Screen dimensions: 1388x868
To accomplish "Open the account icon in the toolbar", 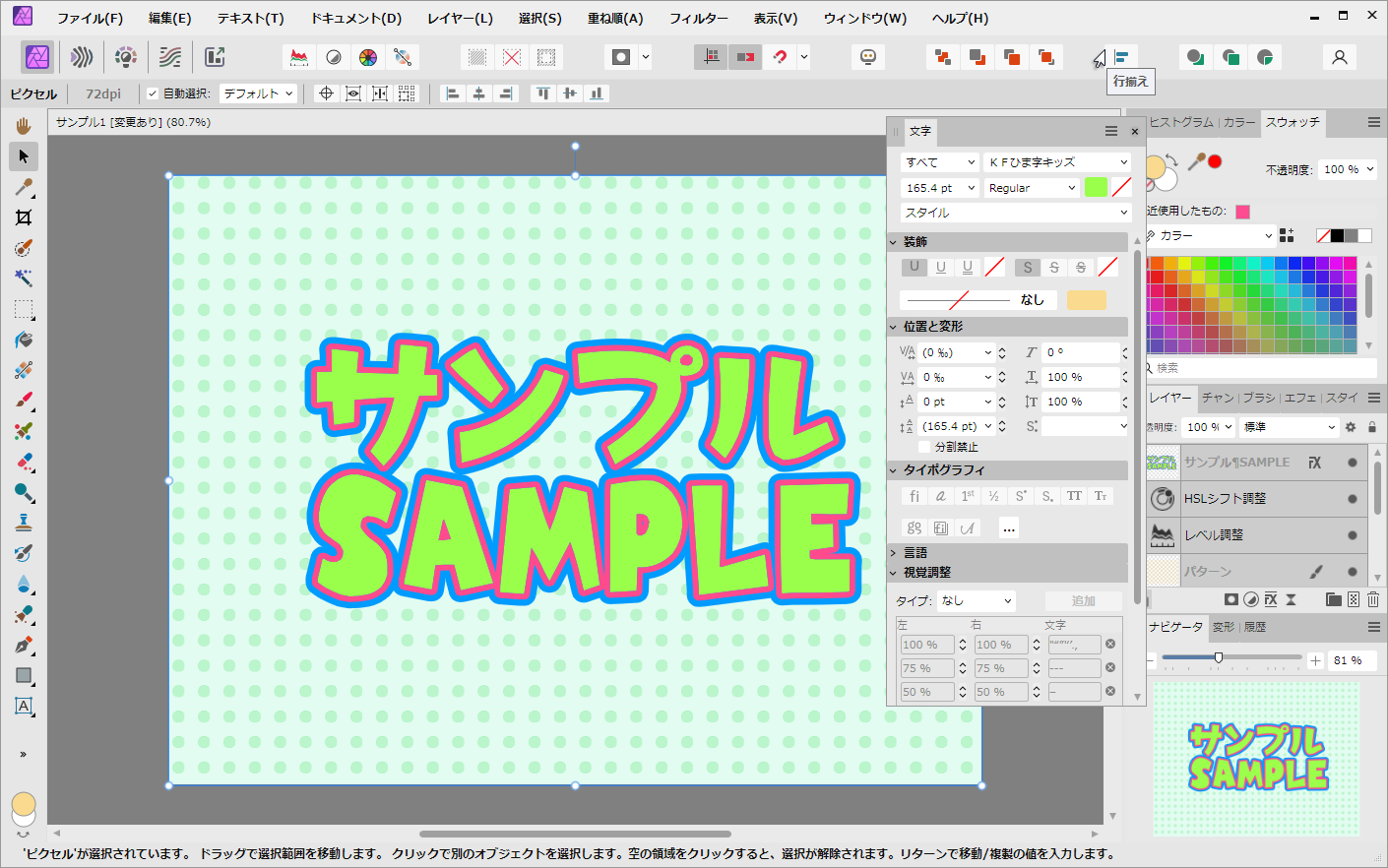I will (1339, 57).
